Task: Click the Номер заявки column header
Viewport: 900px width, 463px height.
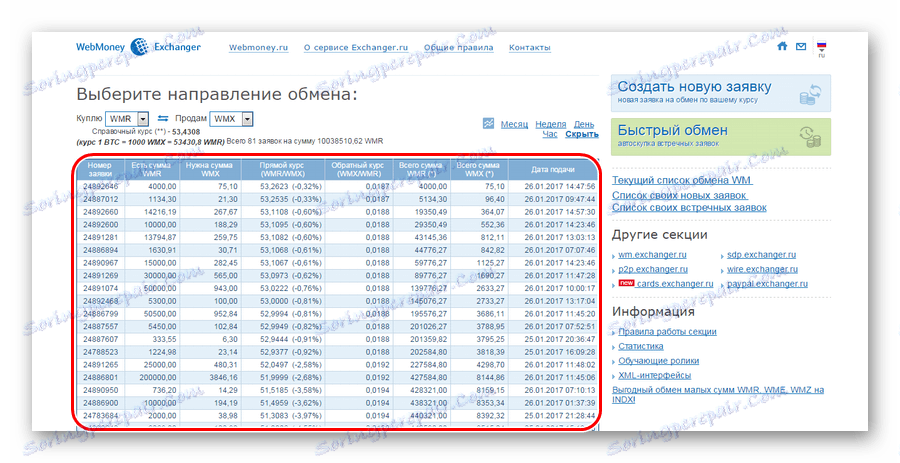Action: pyautogui.click(x=100, y=169)
